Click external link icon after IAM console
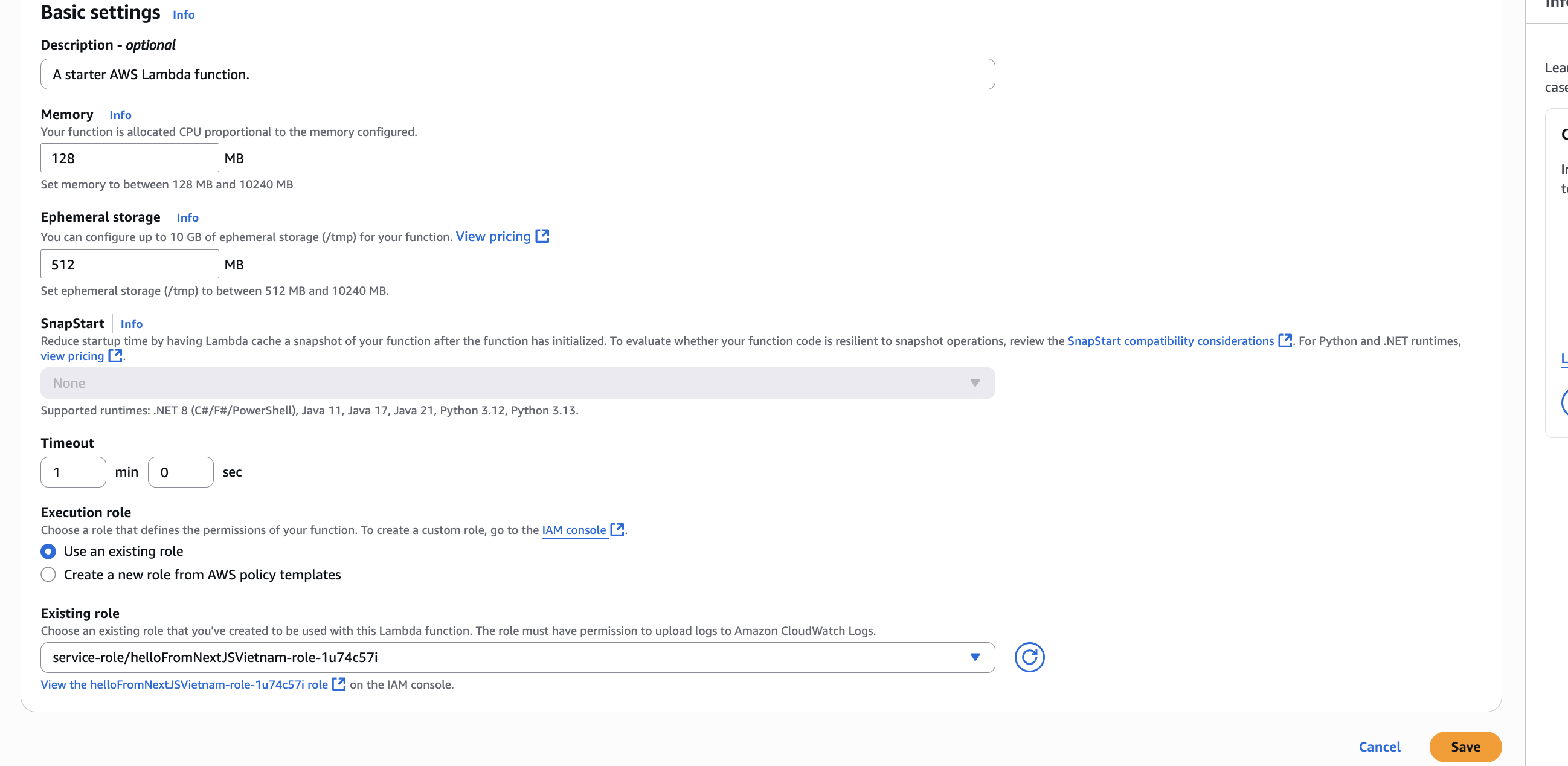1568x766 pixels. pyautogui.click(x=617, y=529)
